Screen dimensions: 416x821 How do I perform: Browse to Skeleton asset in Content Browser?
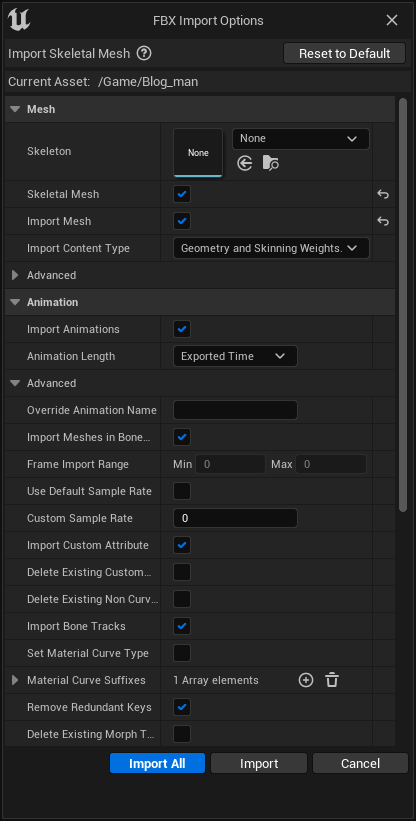click(x=271, y=163)
